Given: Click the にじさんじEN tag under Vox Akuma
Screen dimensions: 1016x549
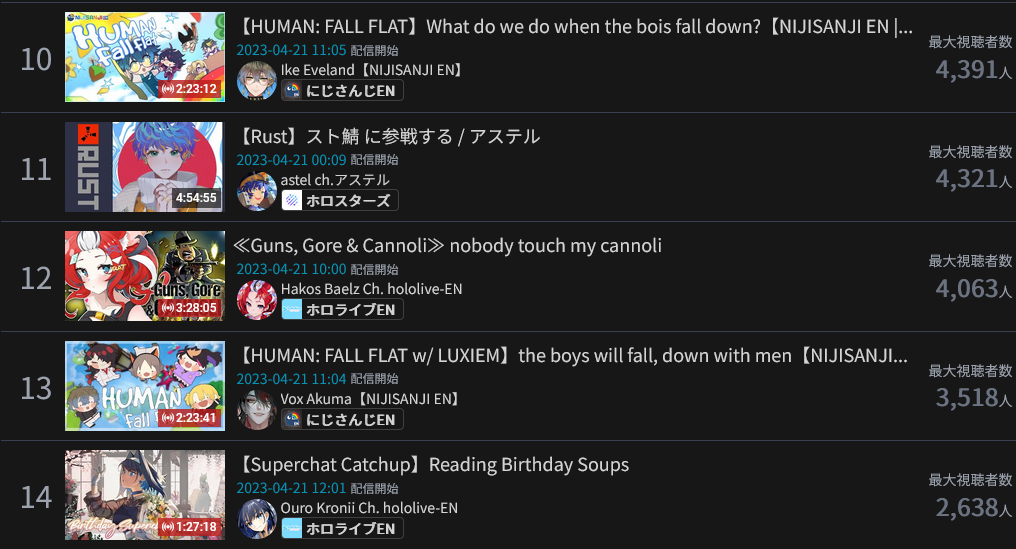Looking at the screenshot, I should coord(342,420).
